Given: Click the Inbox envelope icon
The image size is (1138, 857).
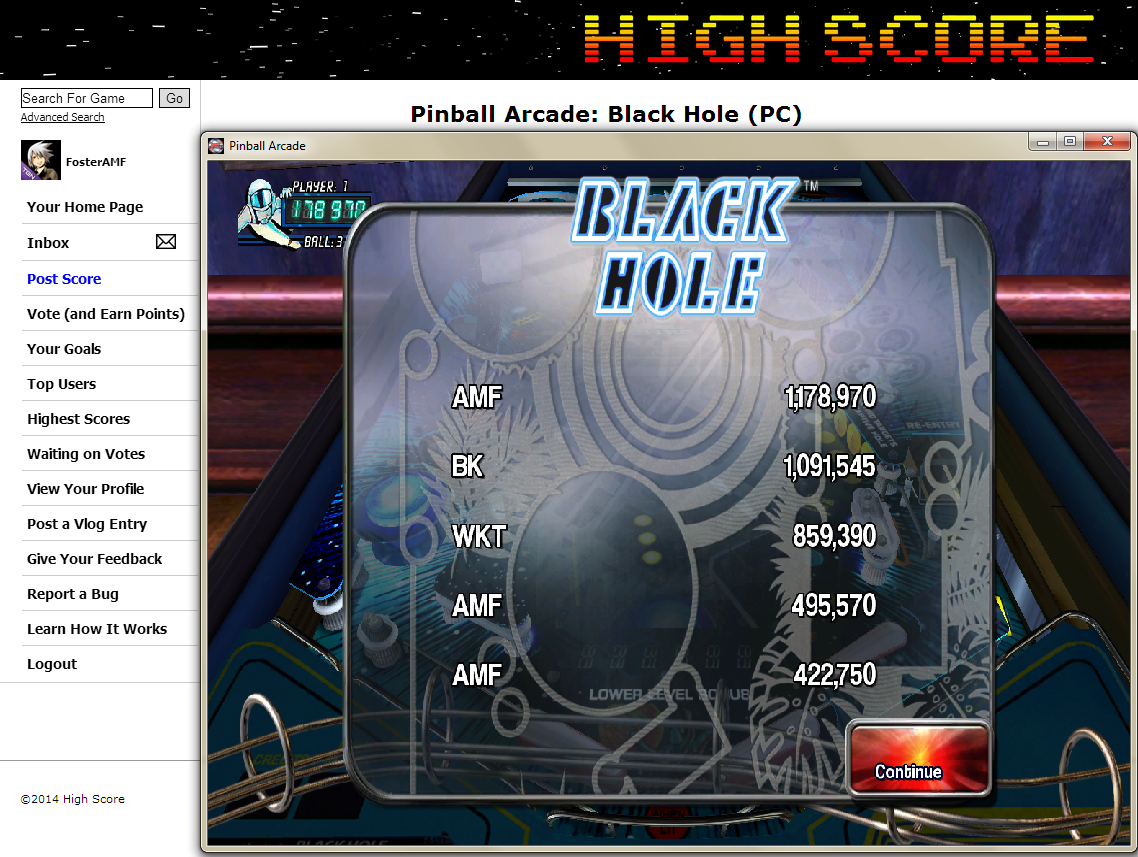Looking at the screenshot, I should click(165, 242).
